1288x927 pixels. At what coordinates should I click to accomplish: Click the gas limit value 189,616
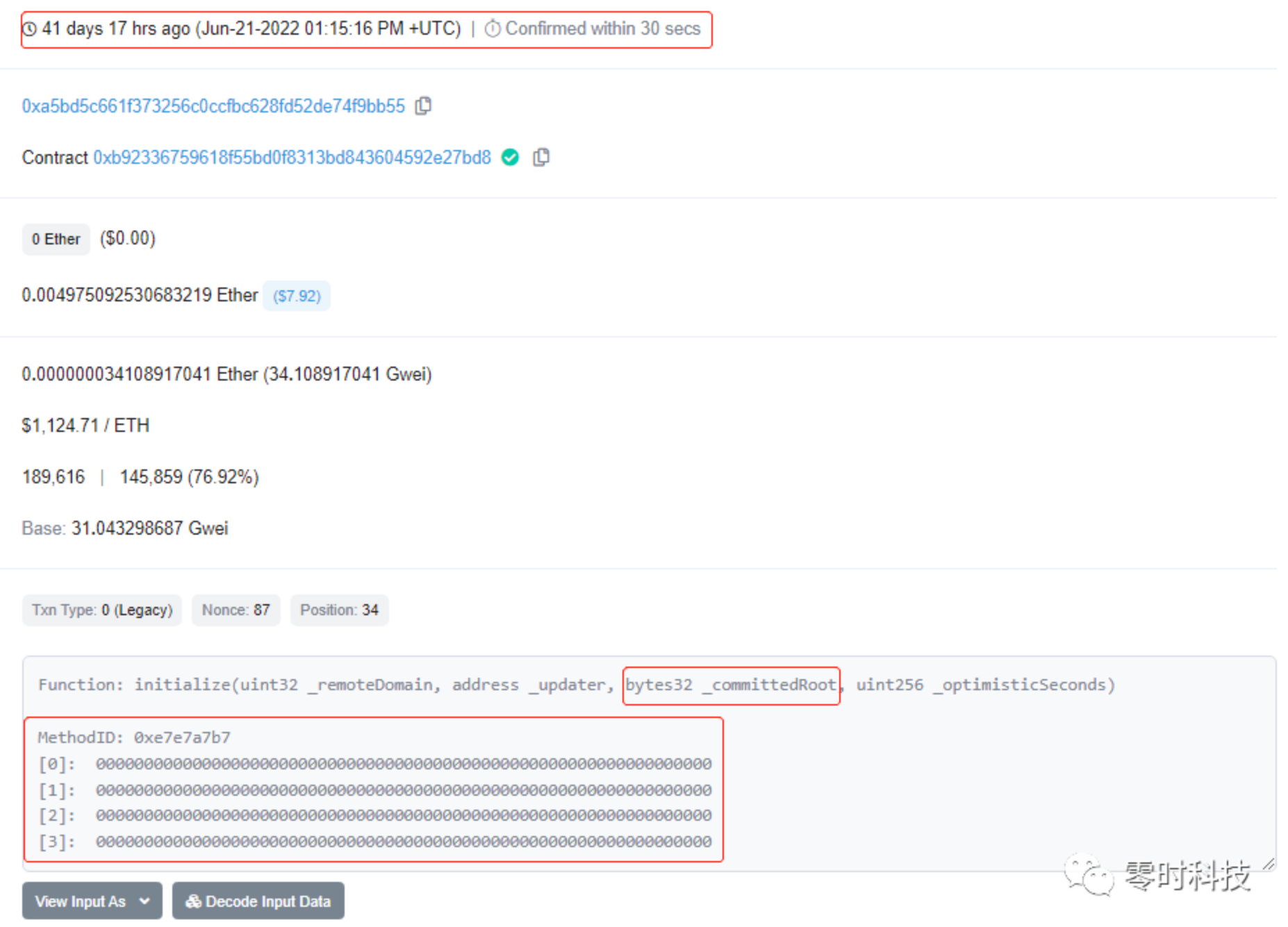click(x=53, y=476)
